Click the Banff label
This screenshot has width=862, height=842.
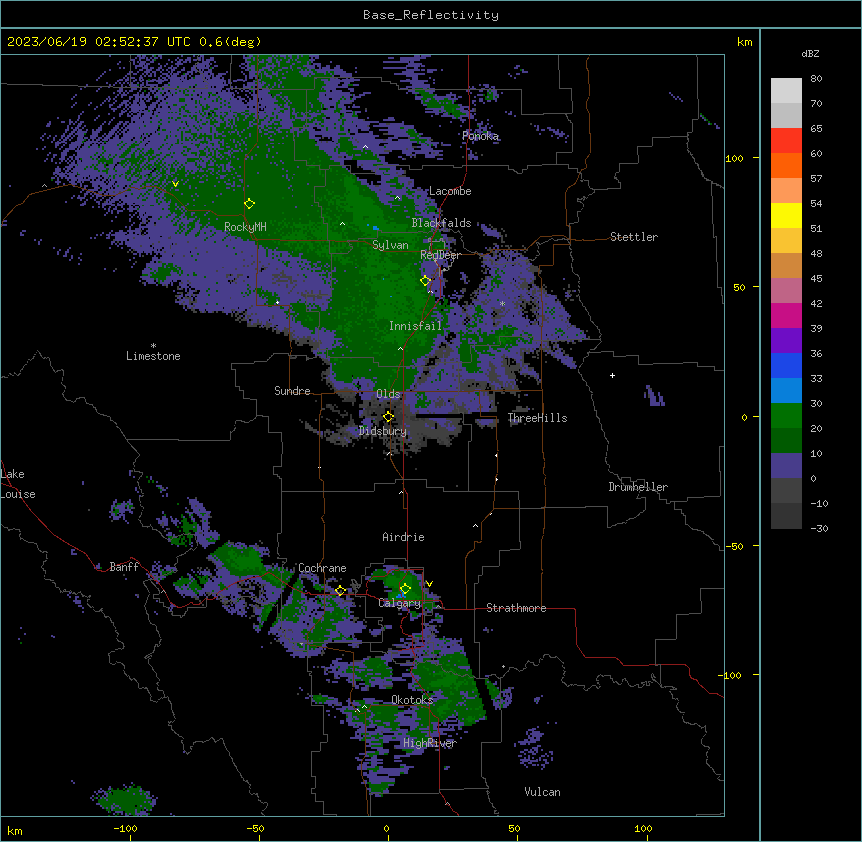[x=124, y=567]
